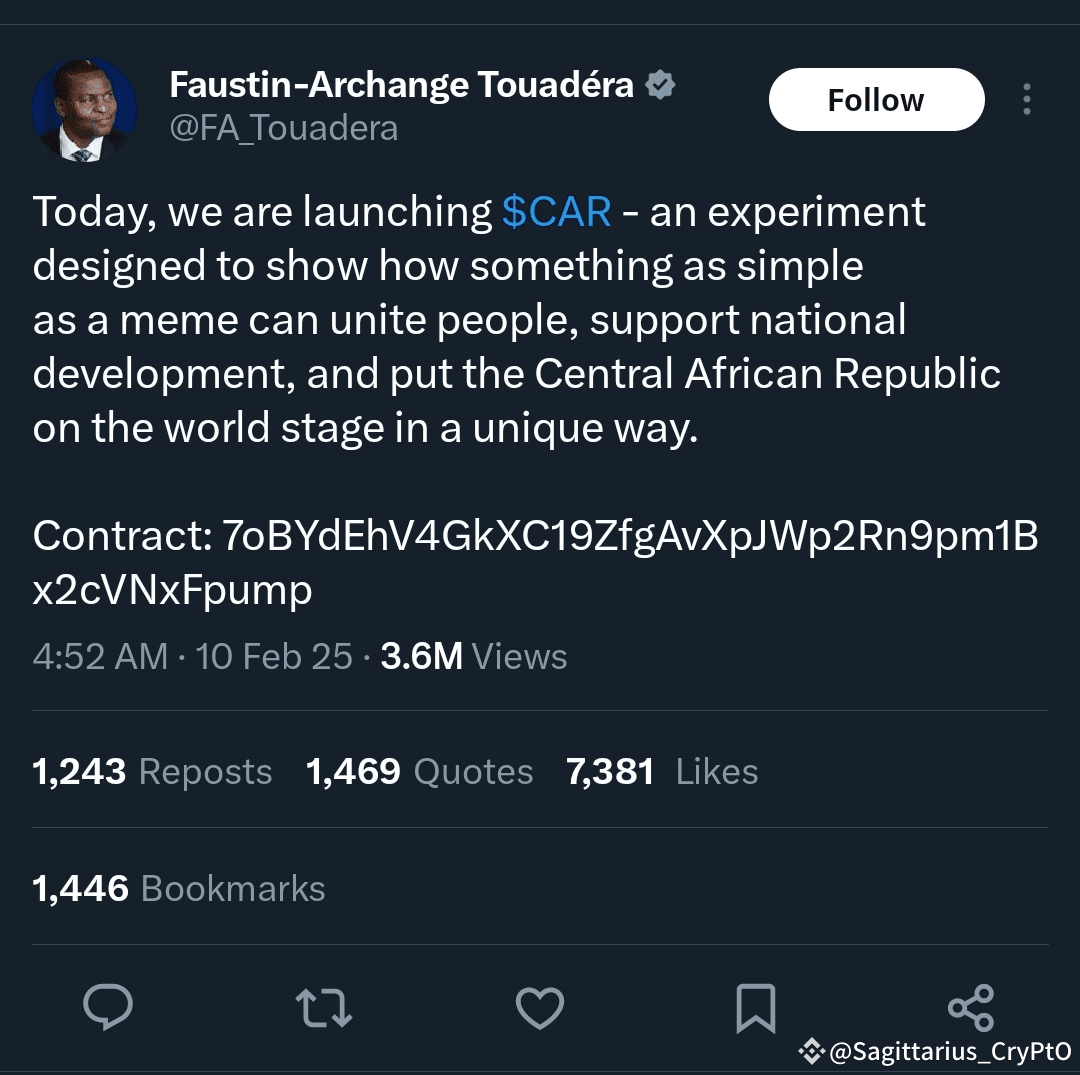This screenshot has height=1075, width=1080.
Task: Open the Faustin-Archange Touadéra display name
Action: point(401,86)
